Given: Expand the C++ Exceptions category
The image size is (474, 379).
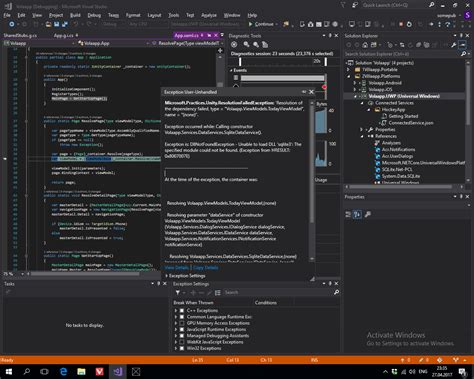Looking at the screenshot, I should pyautogui.click(x=176, y=310).
